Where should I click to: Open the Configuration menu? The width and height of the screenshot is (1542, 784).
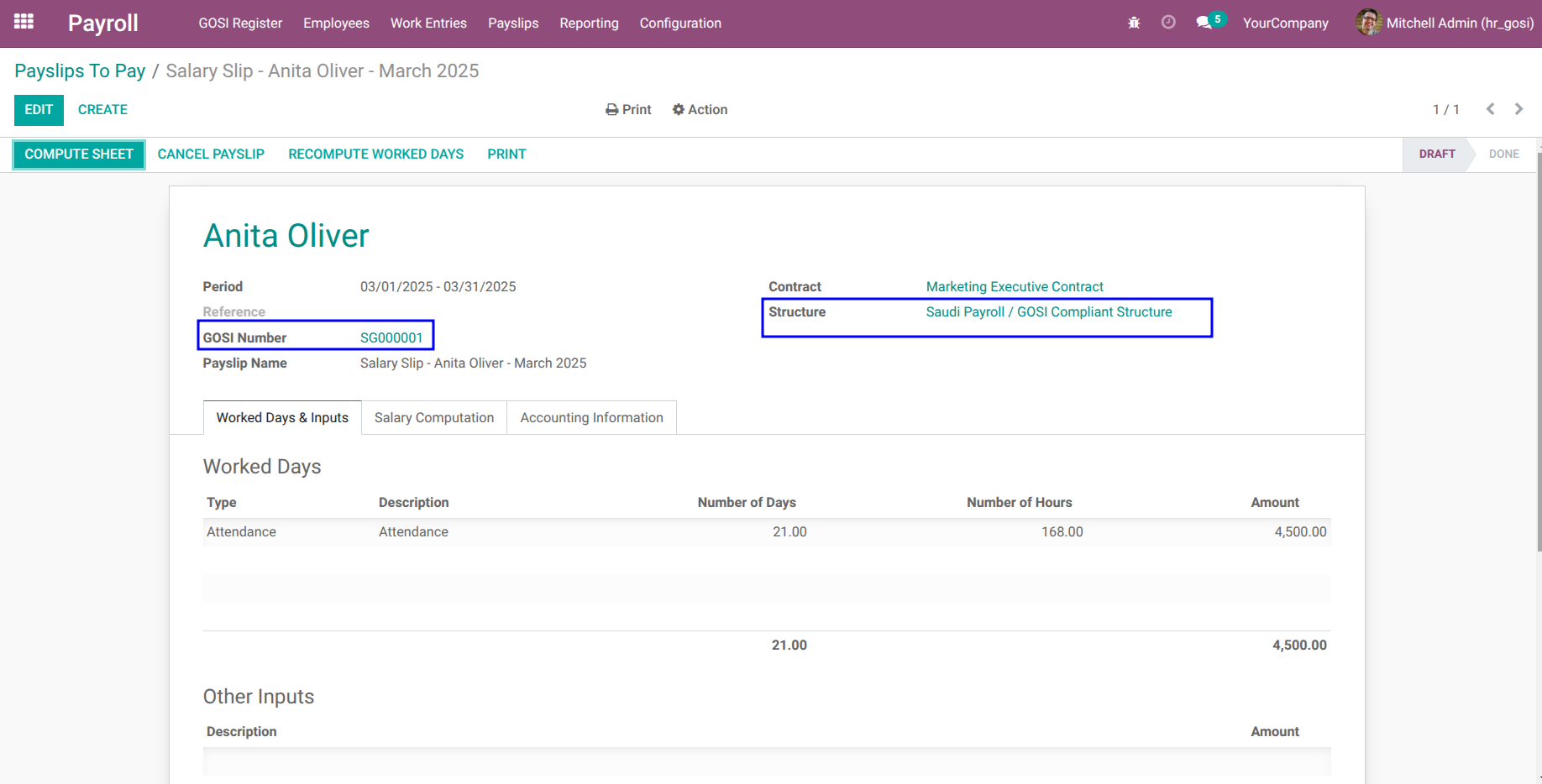click(x=680, y=24)
